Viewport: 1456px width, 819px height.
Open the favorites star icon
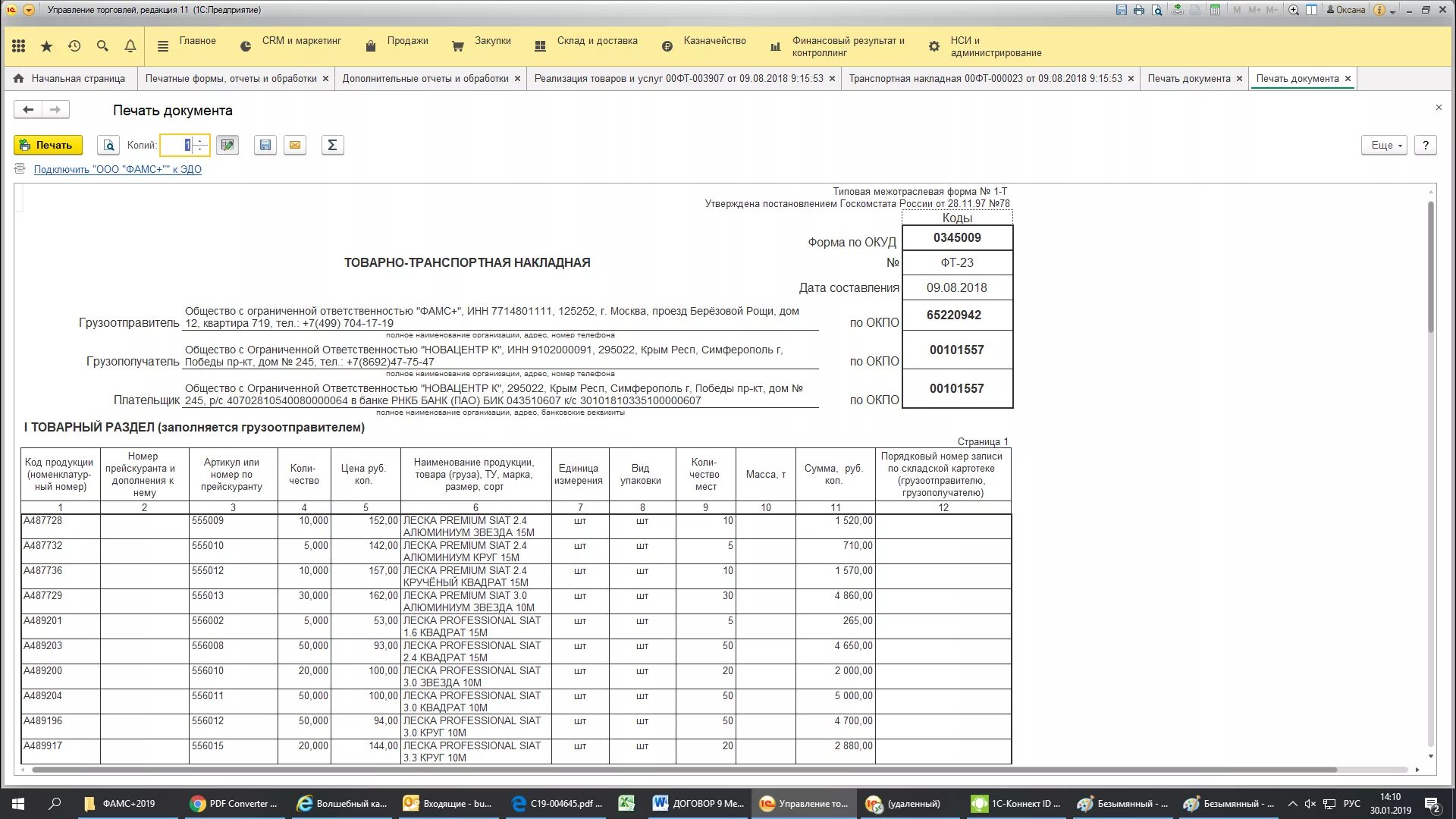[x=46, y=46]
